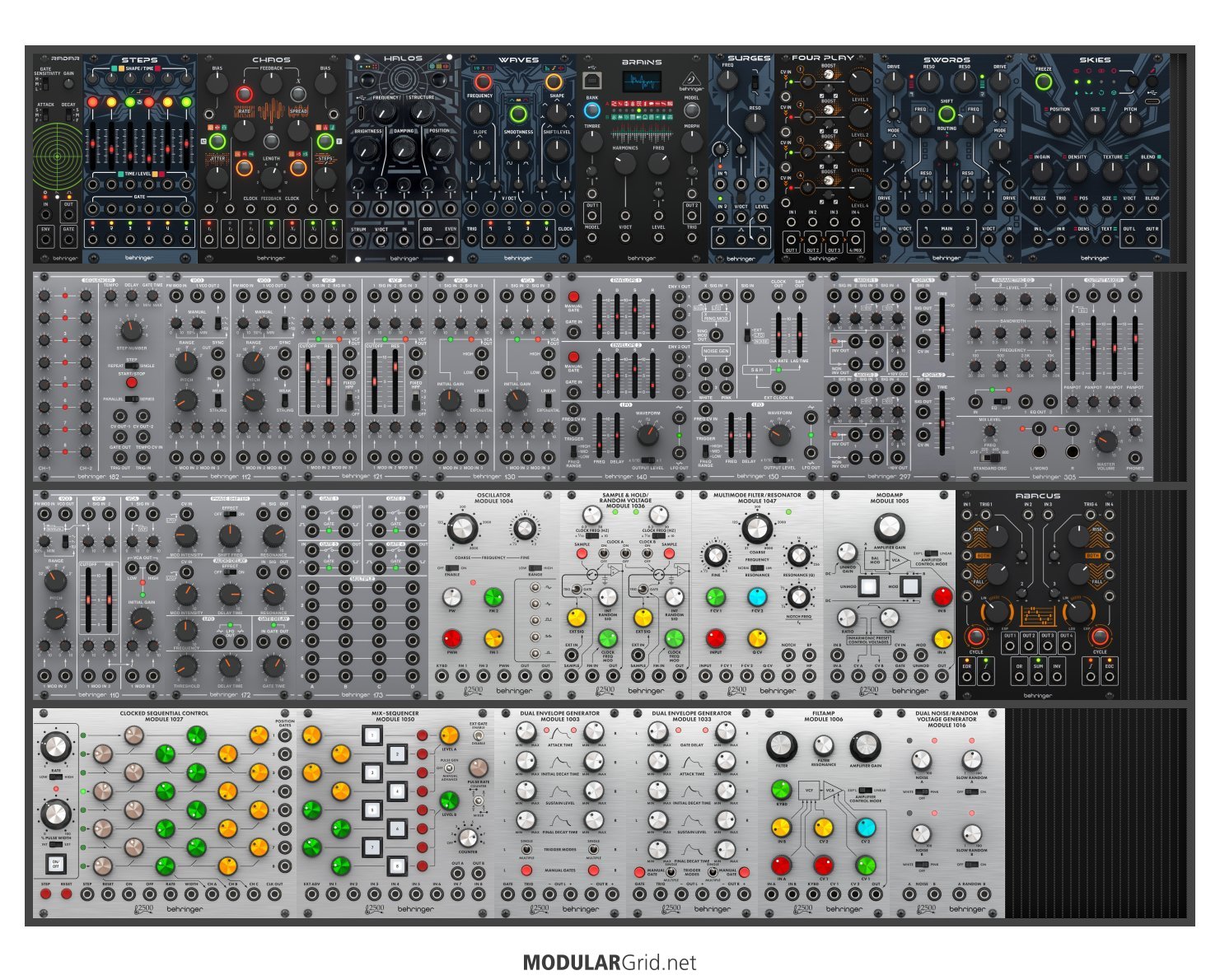Click the green radar display on RADAR
This screenshot has width=1220, height=980.
58,156
